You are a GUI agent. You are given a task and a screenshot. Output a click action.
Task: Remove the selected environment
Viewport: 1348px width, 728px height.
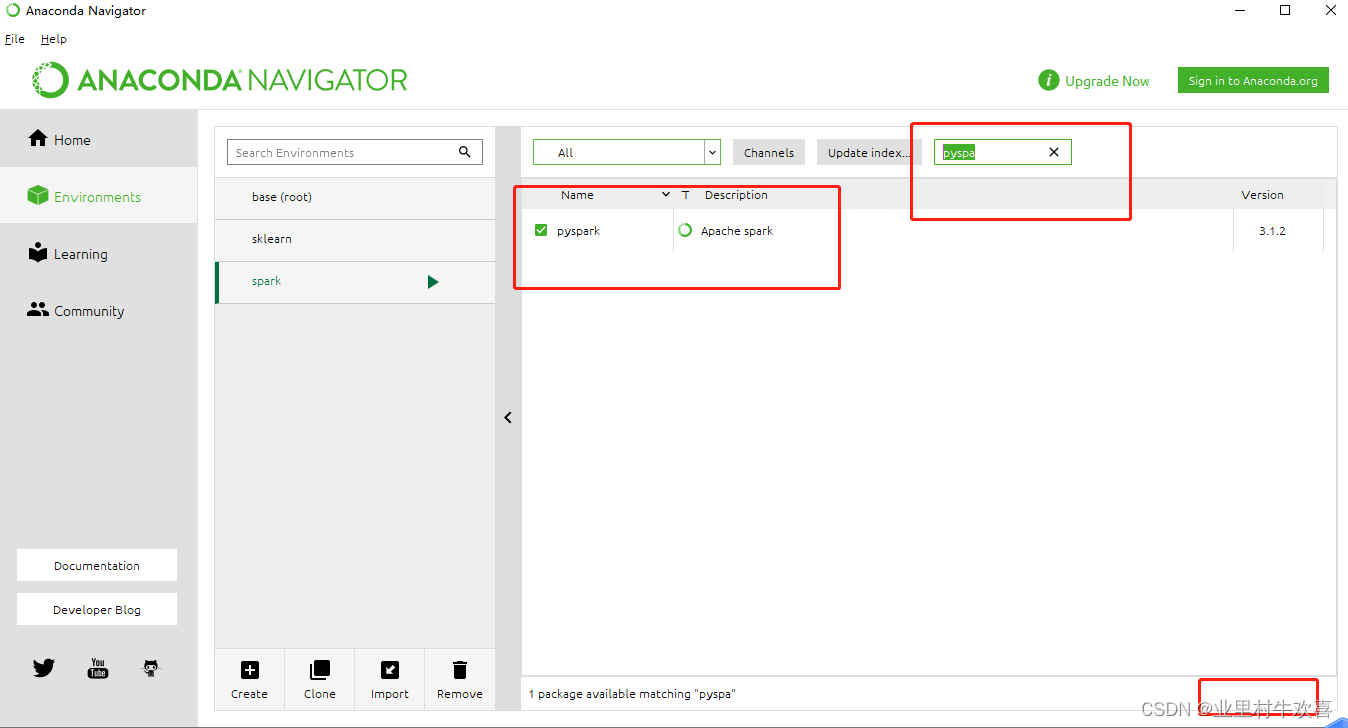click(460, 680)
